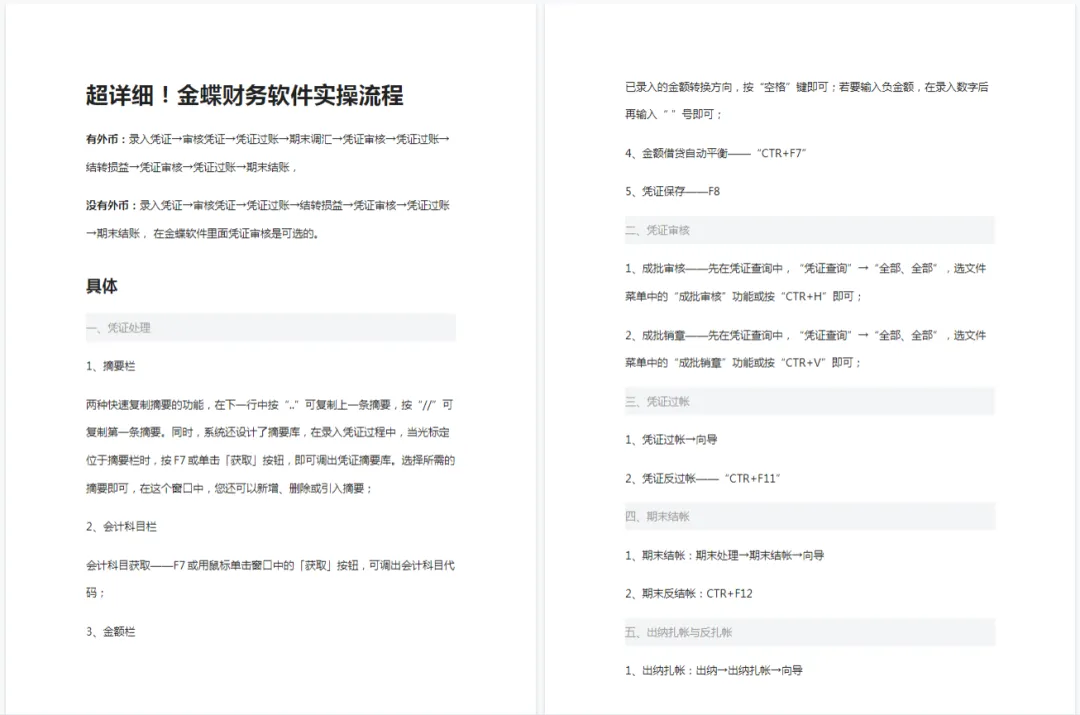1080x715 pixels.
Task: Click the line starting 会计科目获取
Action: pos(270,566)
